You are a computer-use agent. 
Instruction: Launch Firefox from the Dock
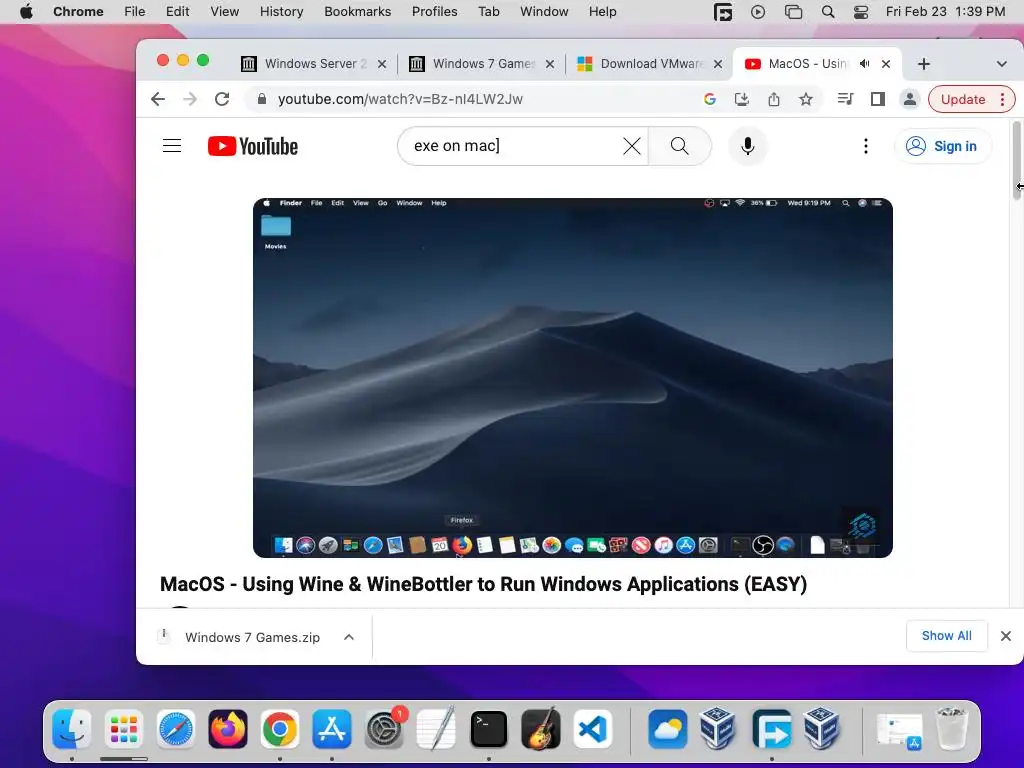228,729
